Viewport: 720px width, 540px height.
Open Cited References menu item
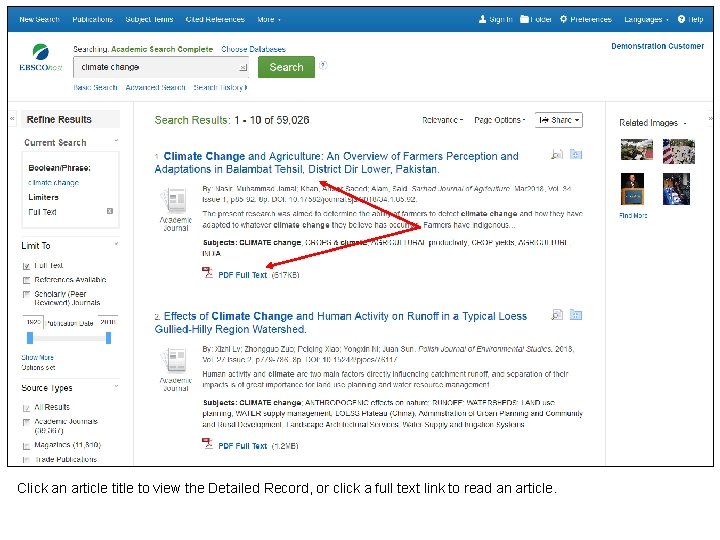point(215,19)
